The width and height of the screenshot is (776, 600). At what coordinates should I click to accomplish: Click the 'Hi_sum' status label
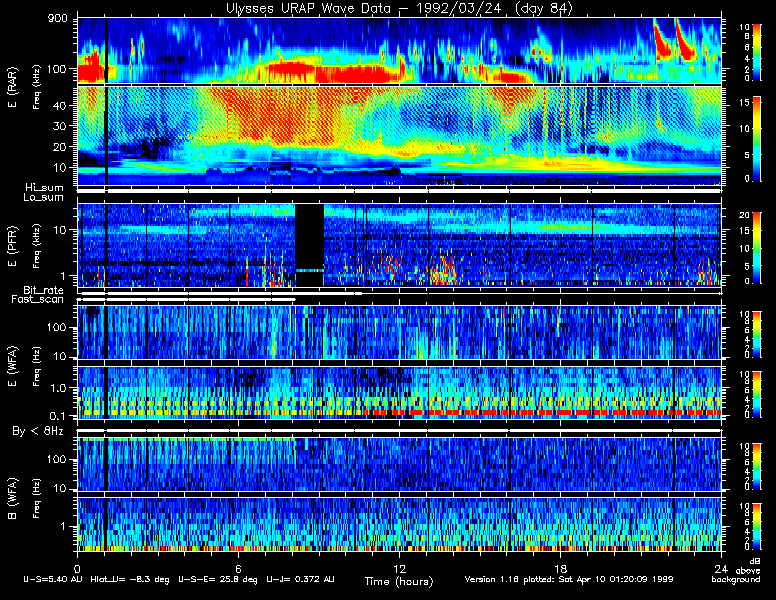pos(45,188)
